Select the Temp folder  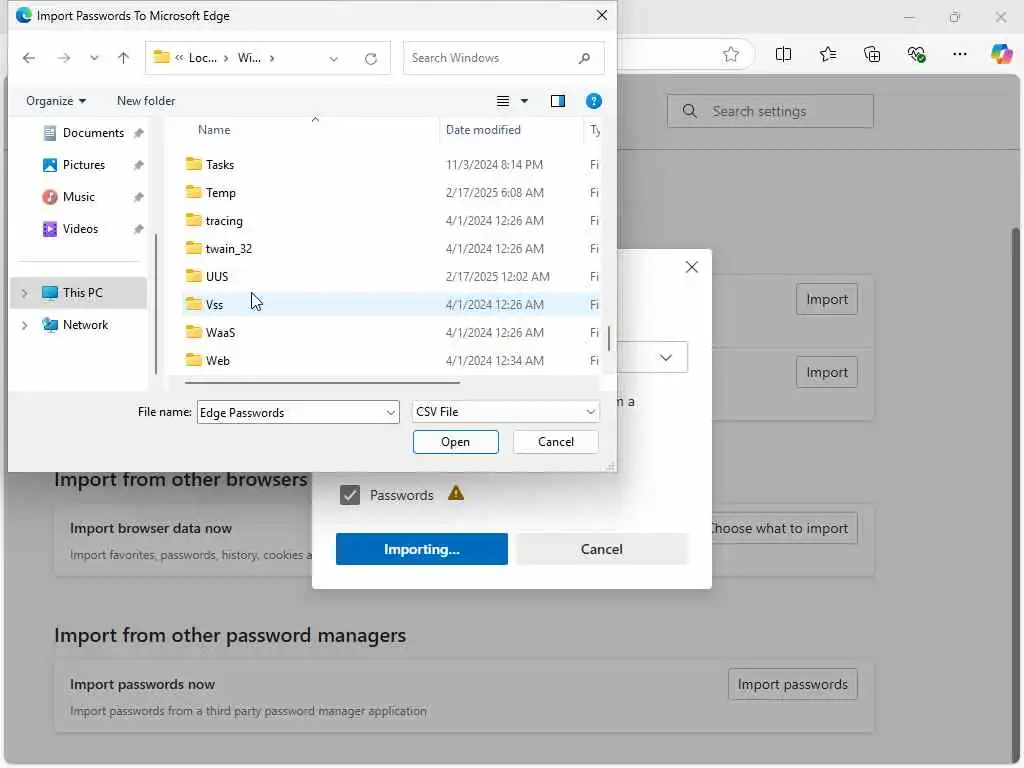coord(220,193)
